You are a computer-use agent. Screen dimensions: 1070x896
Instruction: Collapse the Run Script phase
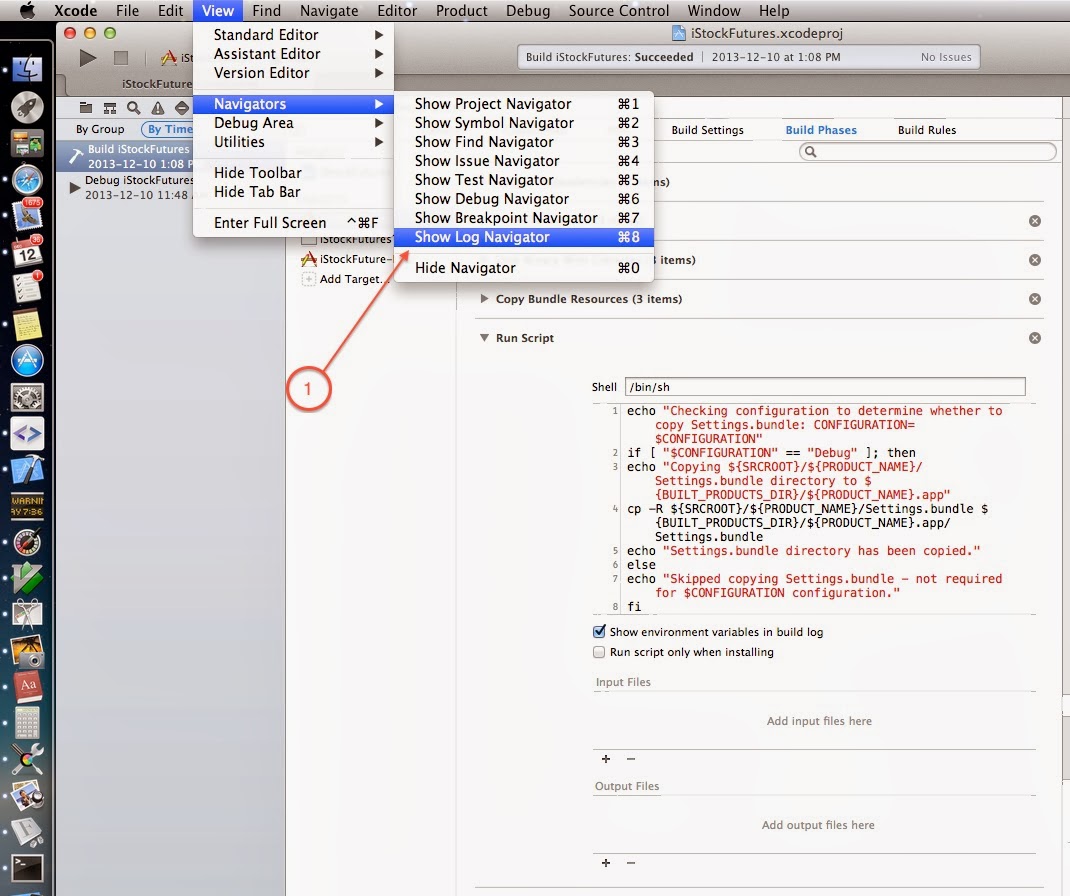coord(484,338)
